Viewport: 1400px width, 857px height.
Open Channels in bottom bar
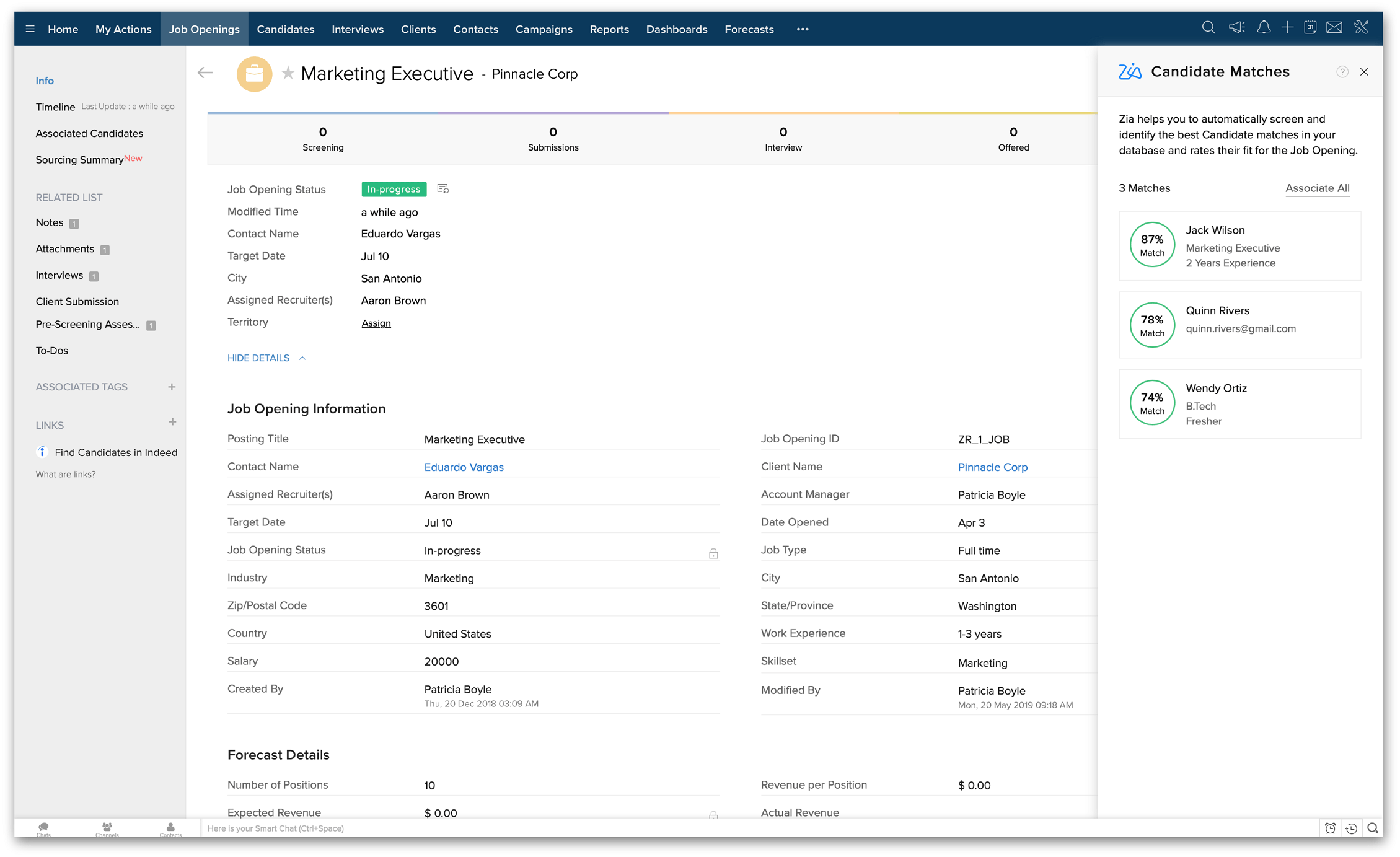(107, 829)
